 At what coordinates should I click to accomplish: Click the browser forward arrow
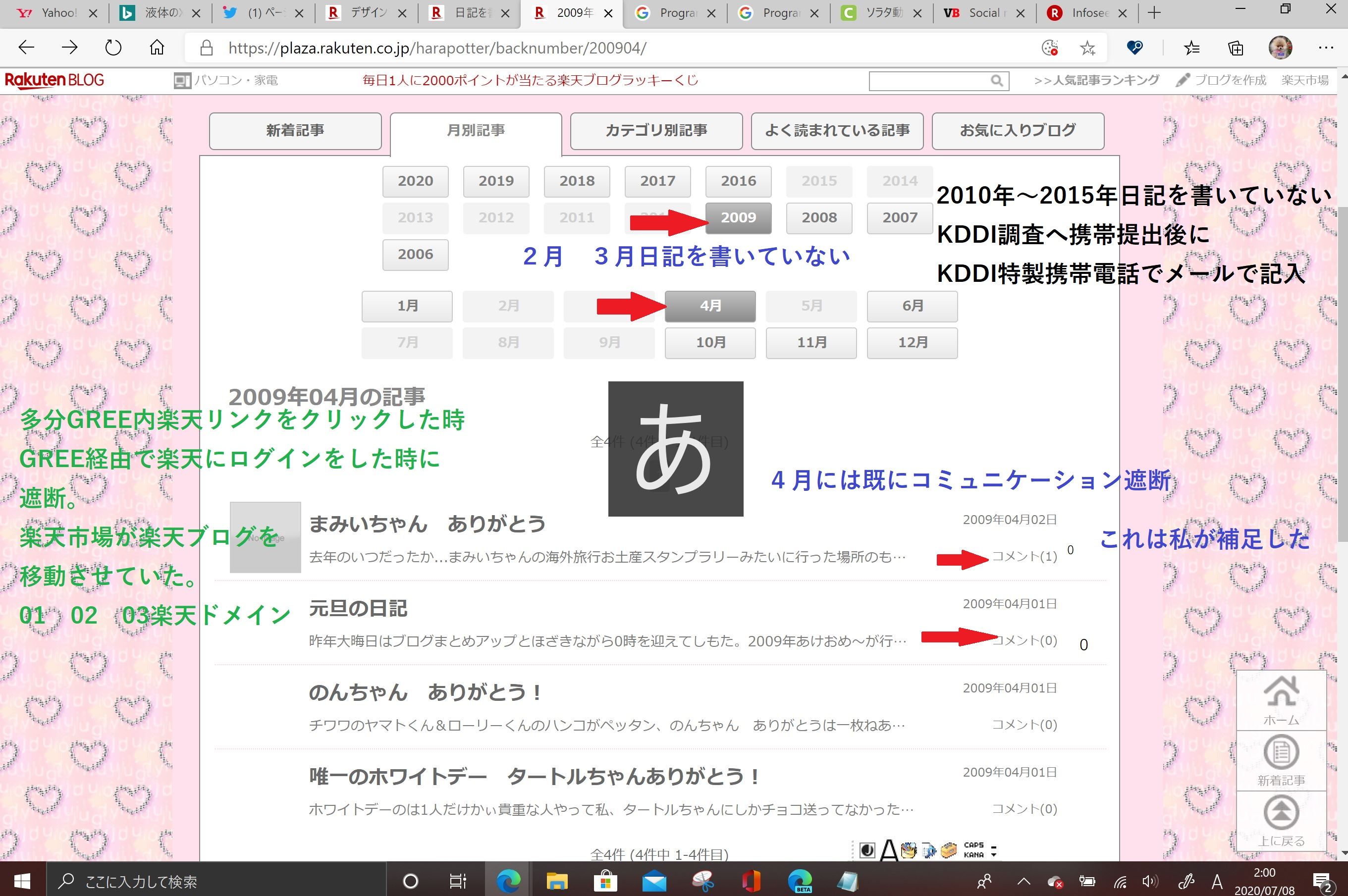70,48
